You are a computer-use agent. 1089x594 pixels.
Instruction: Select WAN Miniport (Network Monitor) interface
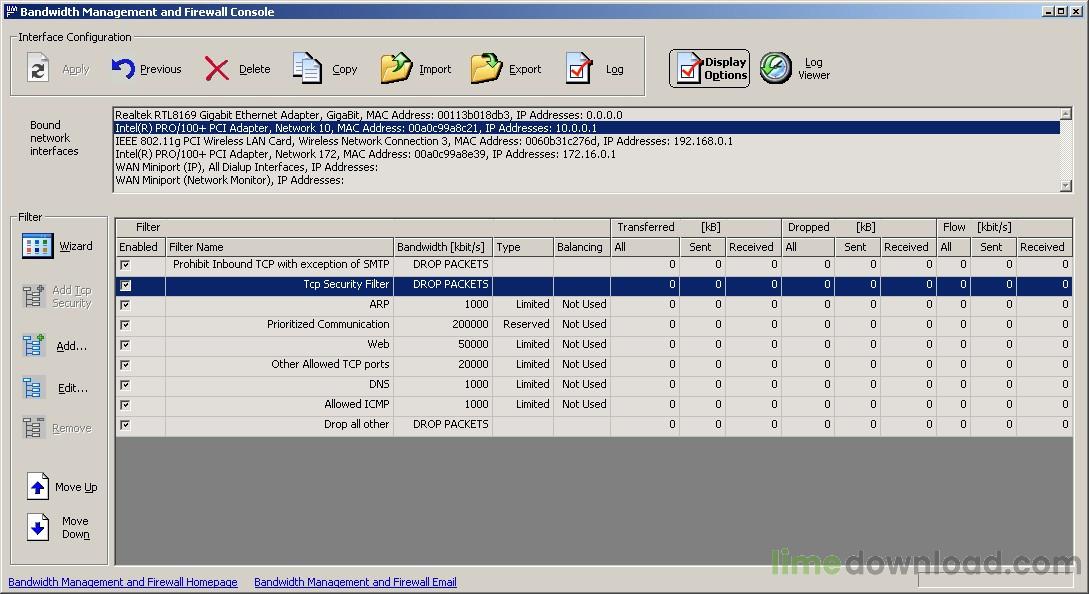click(x=587, y=180)
